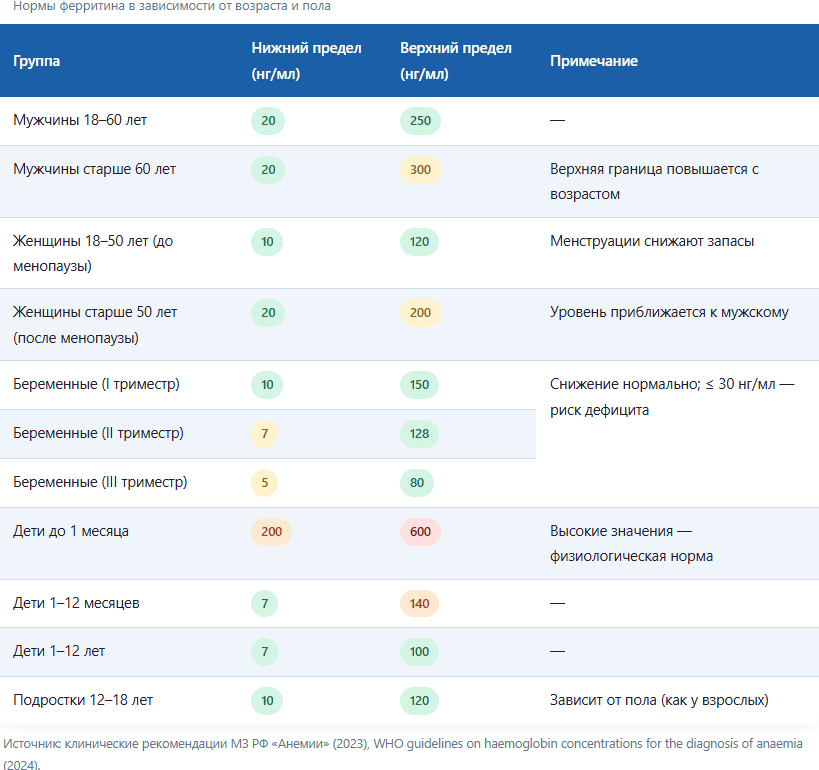This screenshot has height=770, width=819.
Task: Click the note 'Менструации снижают запасы'
Action: tap(652, 241)
